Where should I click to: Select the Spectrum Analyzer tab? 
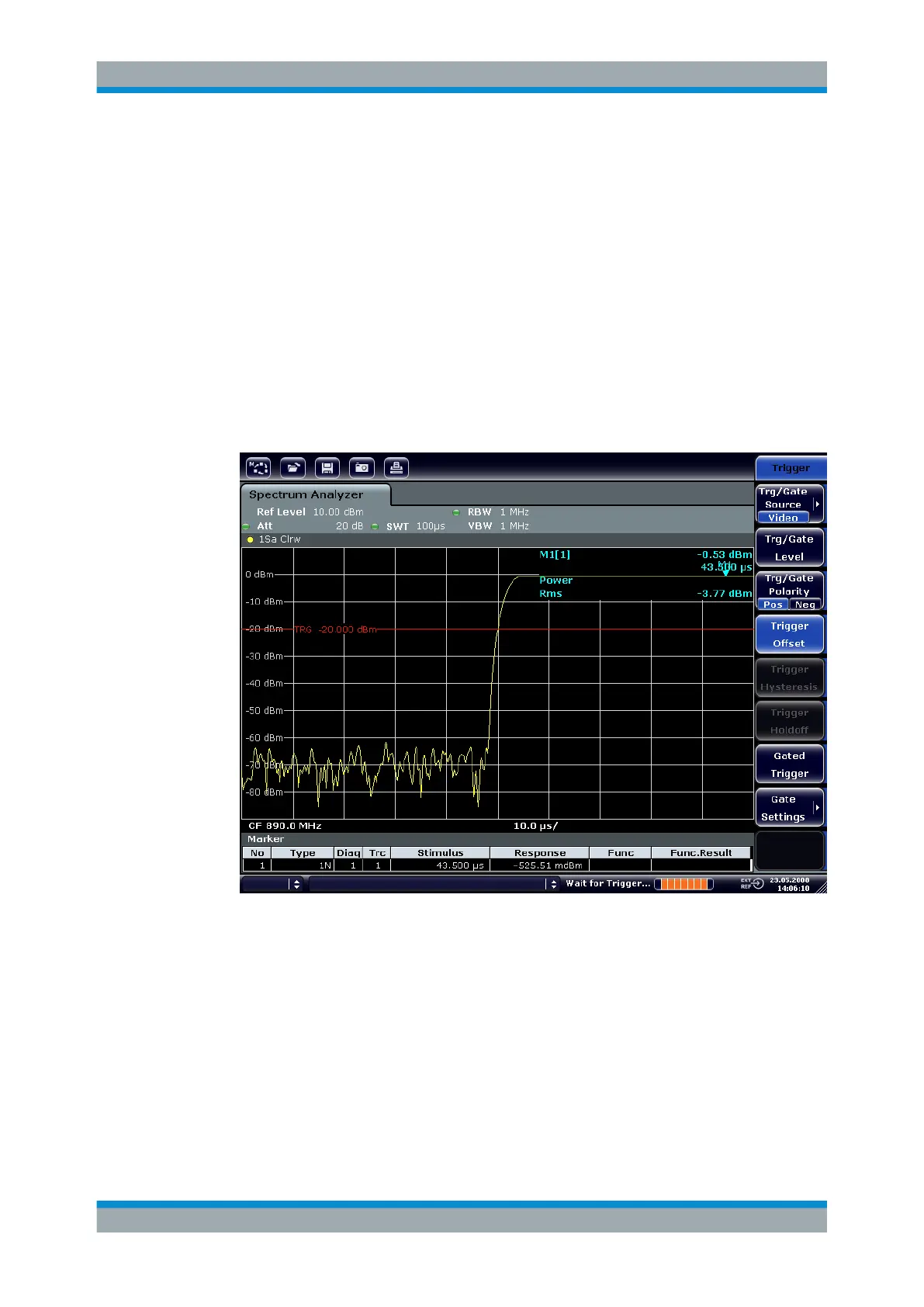coord(315,494)
